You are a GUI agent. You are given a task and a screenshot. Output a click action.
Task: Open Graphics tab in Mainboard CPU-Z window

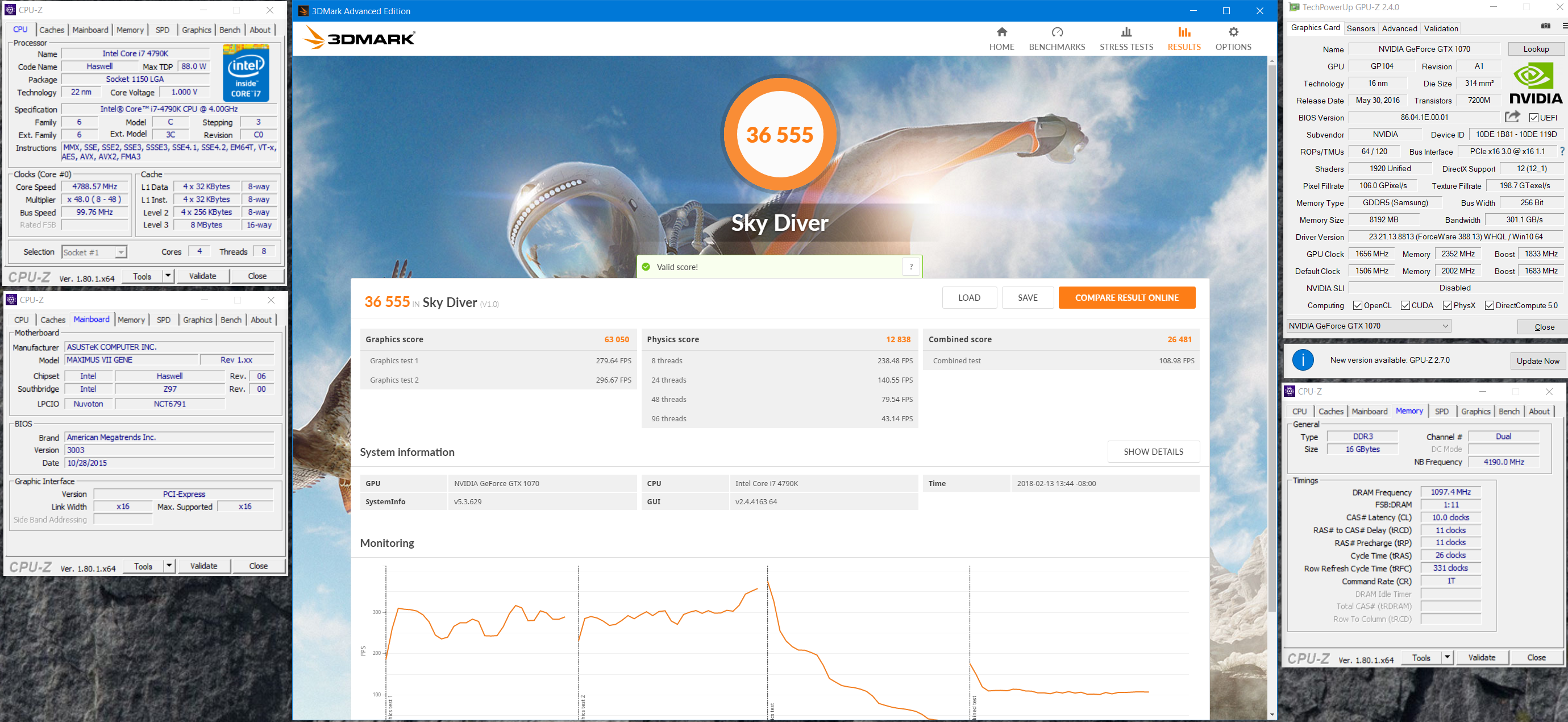tap(198, 319)
